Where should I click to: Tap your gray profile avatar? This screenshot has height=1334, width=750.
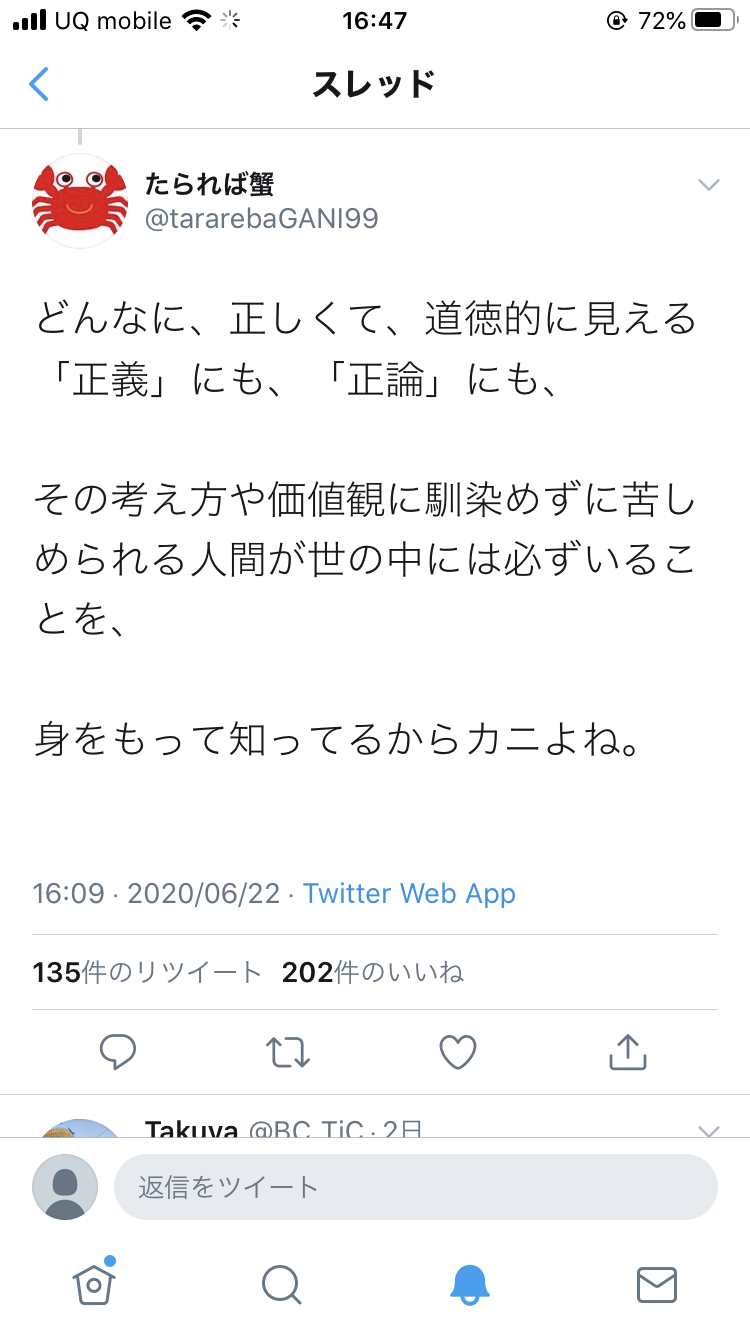tap(65, 1187)
